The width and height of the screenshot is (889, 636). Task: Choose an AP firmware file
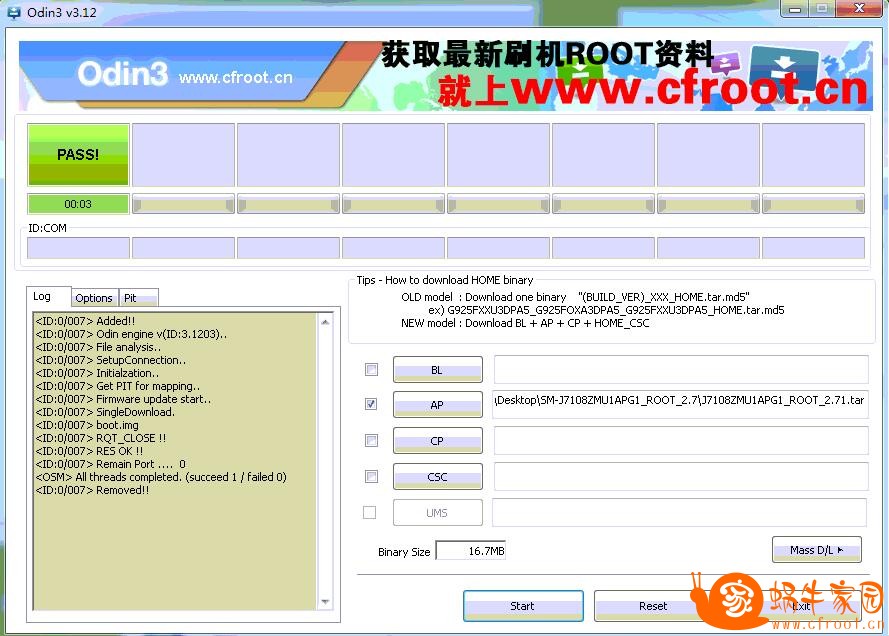pyautogui.click(x=438, y=405)
